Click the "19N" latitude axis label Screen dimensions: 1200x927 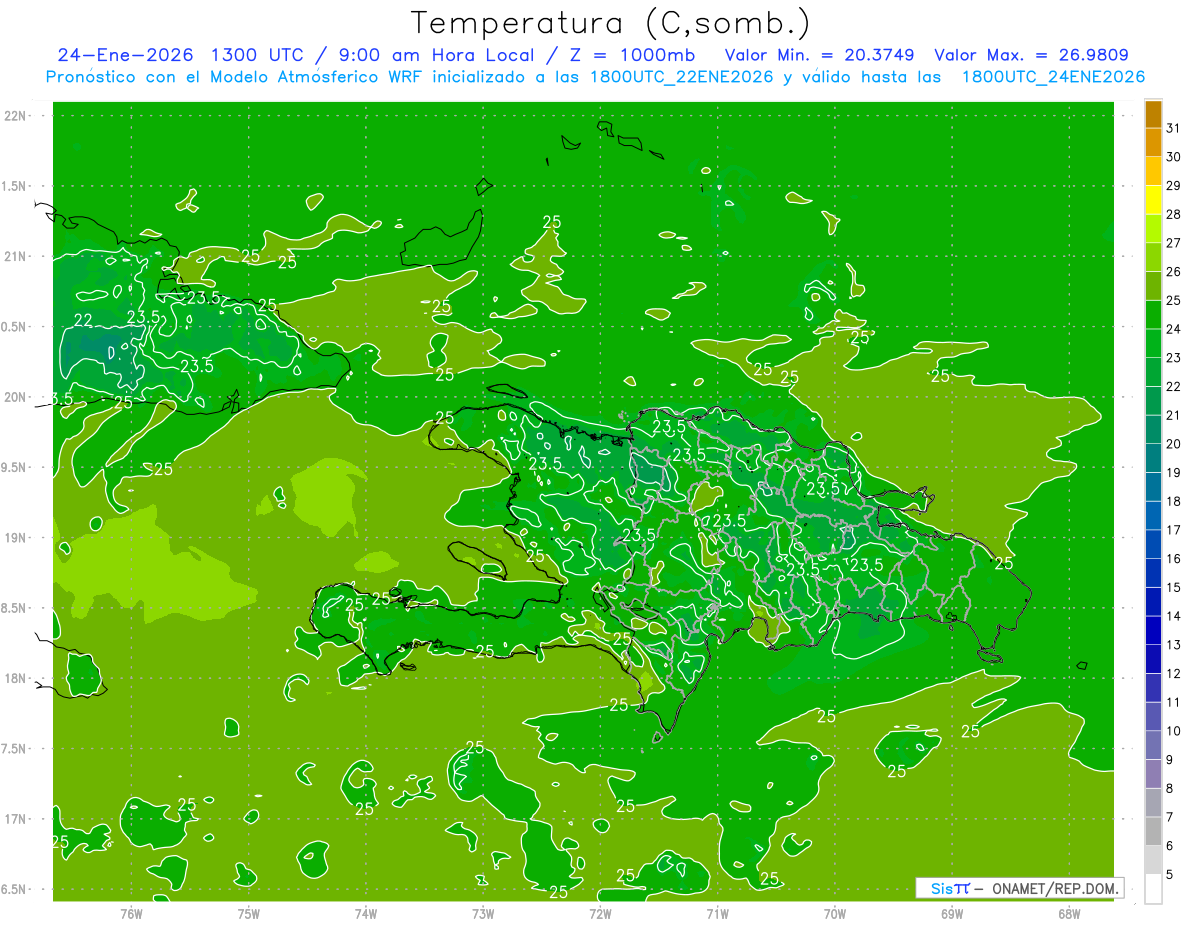pos(16,538)
